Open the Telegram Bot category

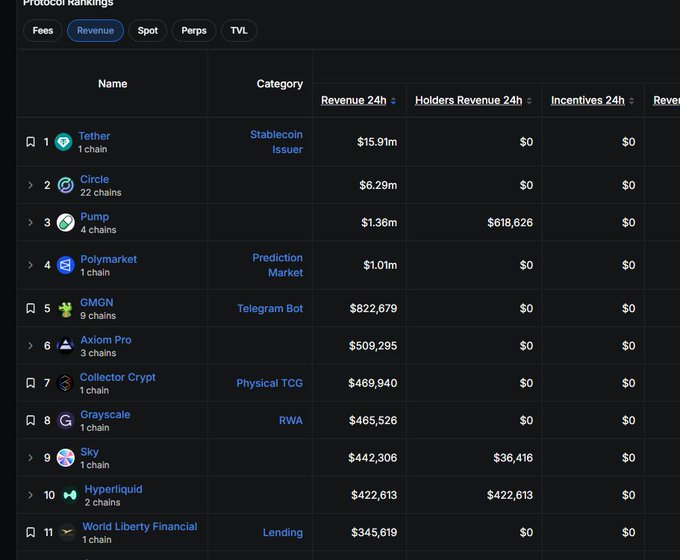click(270, 308)
